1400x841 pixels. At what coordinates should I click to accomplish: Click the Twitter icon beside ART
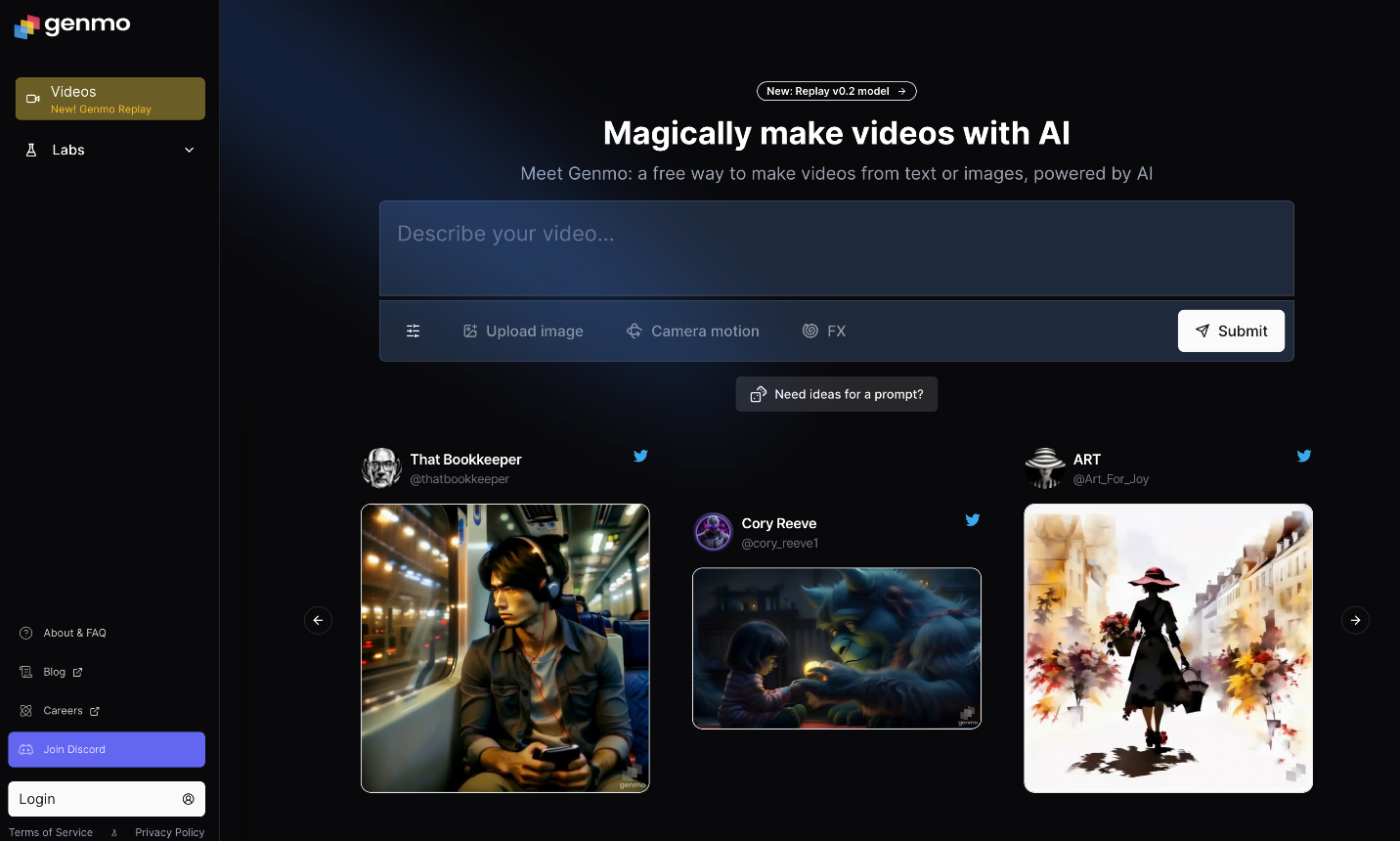coord(1303,456)
